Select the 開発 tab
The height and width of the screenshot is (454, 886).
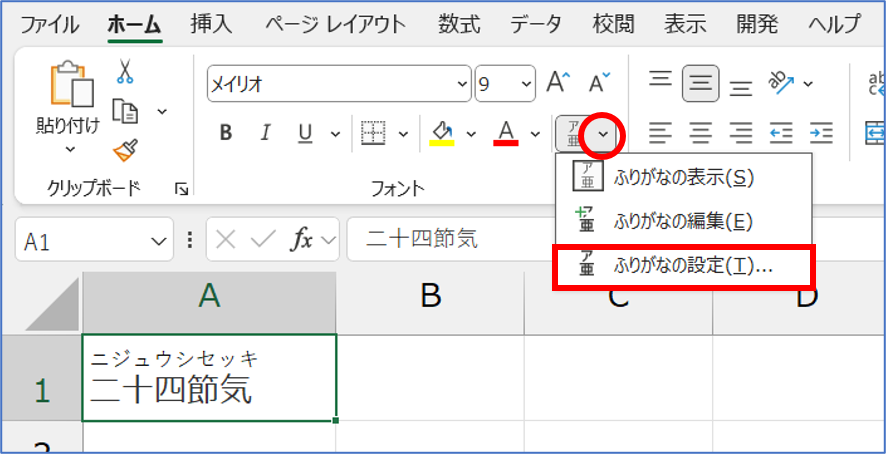pyautogui.click(x=757, y=24)
